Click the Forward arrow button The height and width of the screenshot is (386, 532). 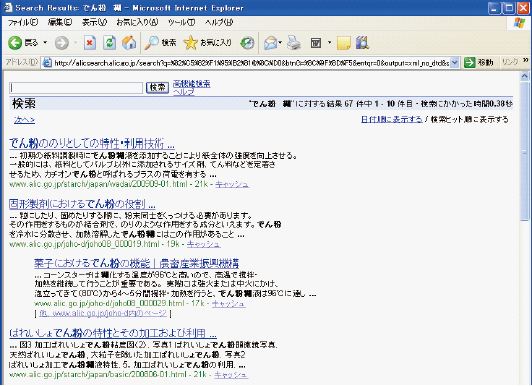pos(62,43)
